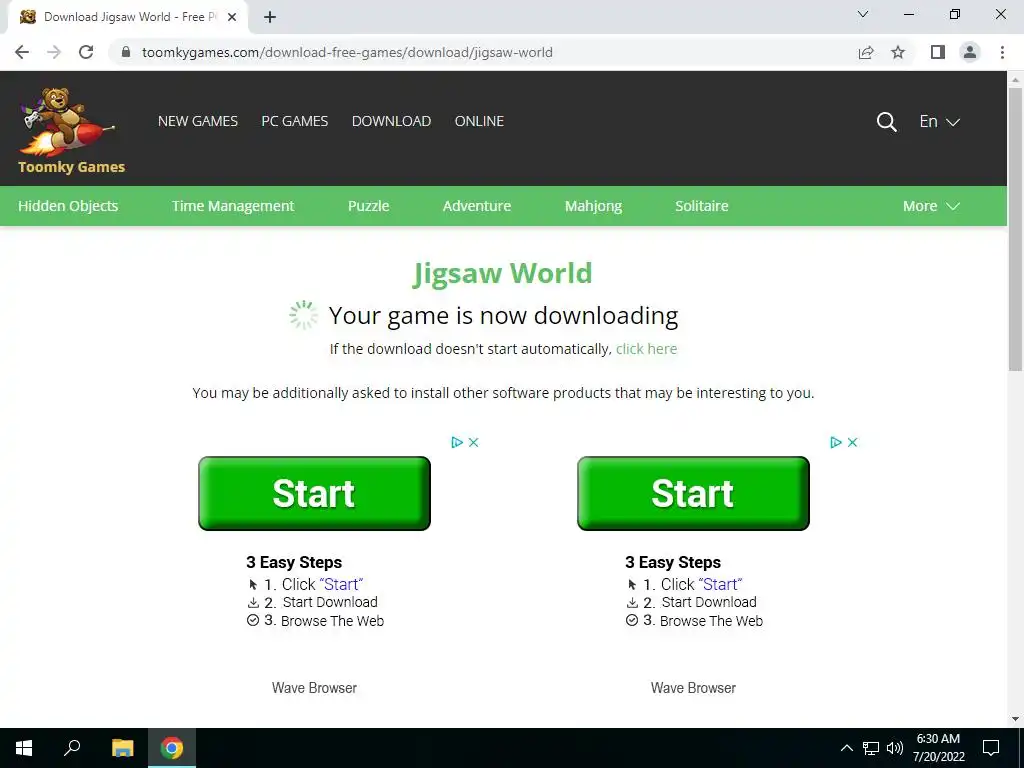Click the volume speaker tray icon

click(895, 748)
